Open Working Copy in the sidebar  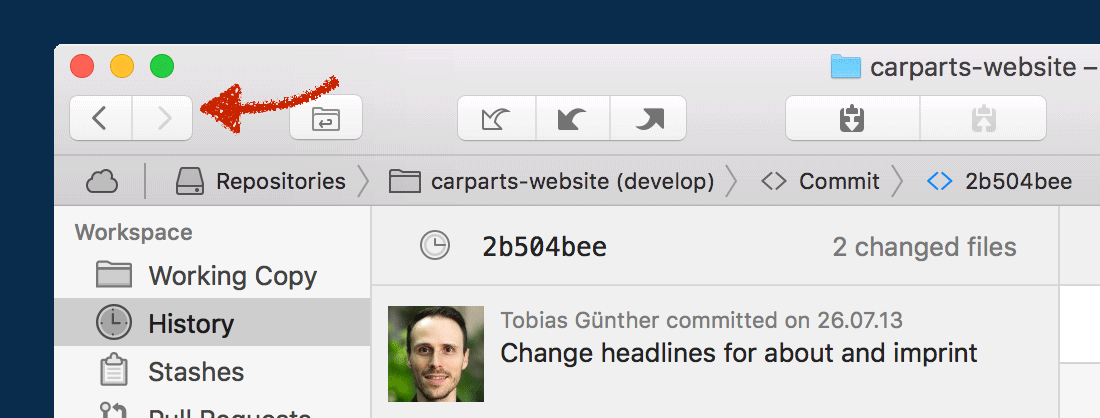[x=232, y=276]
